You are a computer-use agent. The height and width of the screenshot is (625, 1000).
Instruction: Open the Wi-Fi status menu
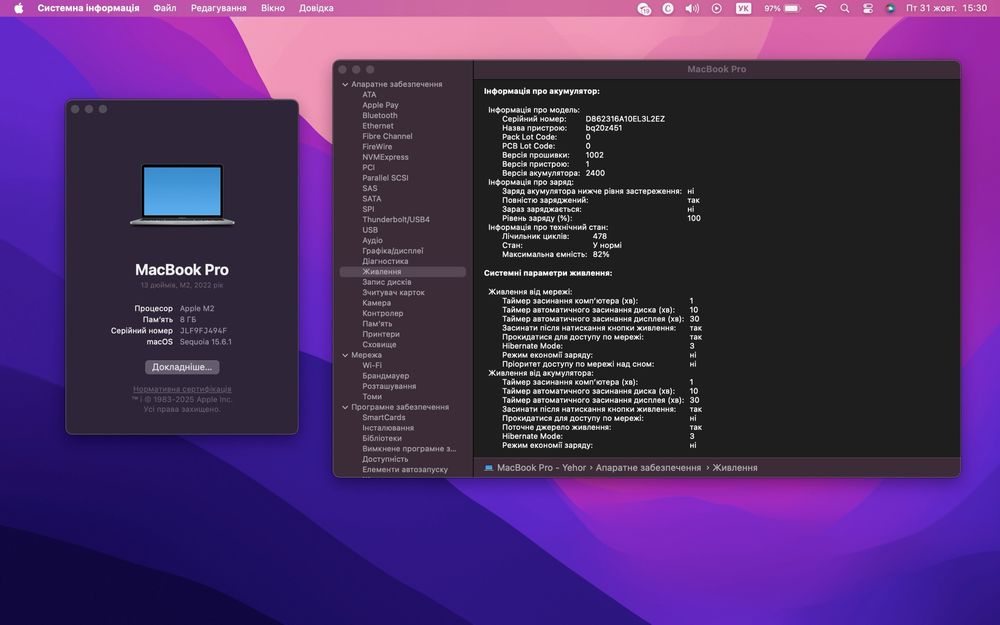820,8
